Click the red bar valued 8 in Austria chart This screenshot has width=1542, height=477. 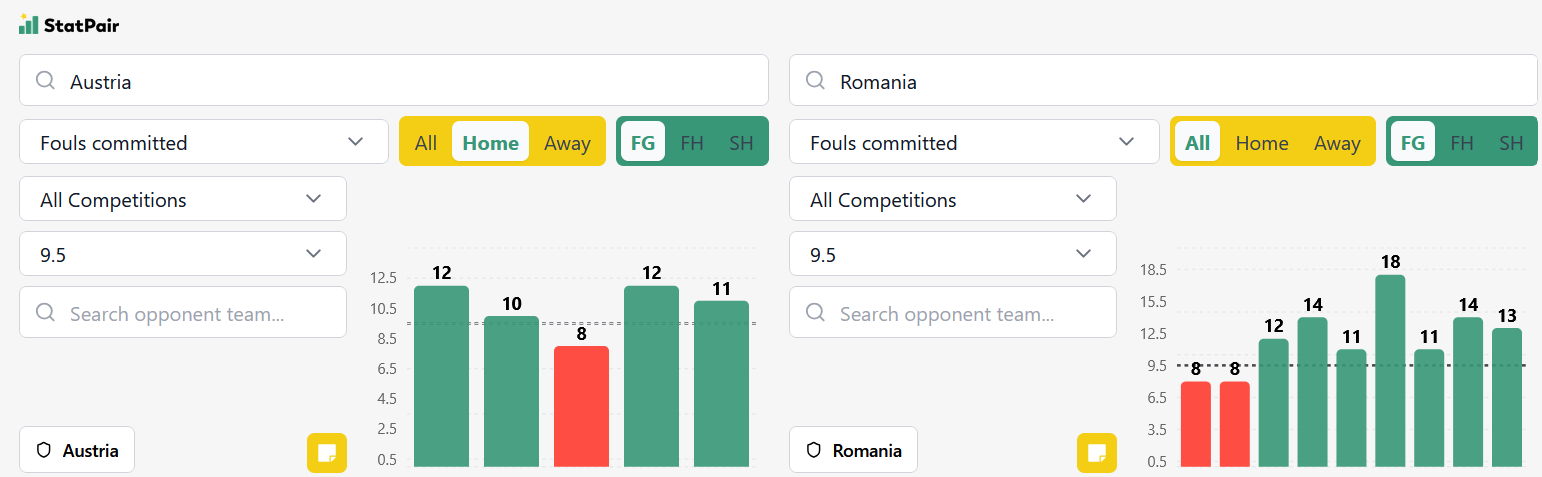581,406
